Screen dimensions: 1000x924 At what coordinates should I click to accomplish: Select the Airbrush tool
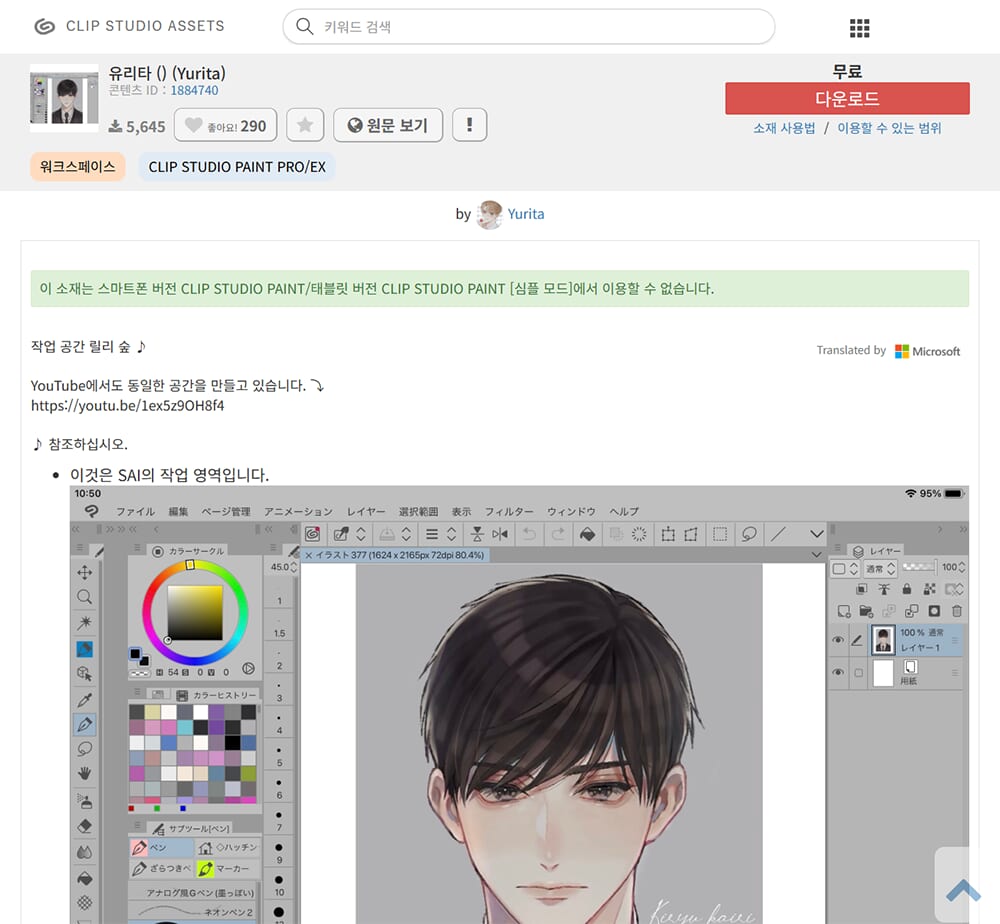coord(84,800)
